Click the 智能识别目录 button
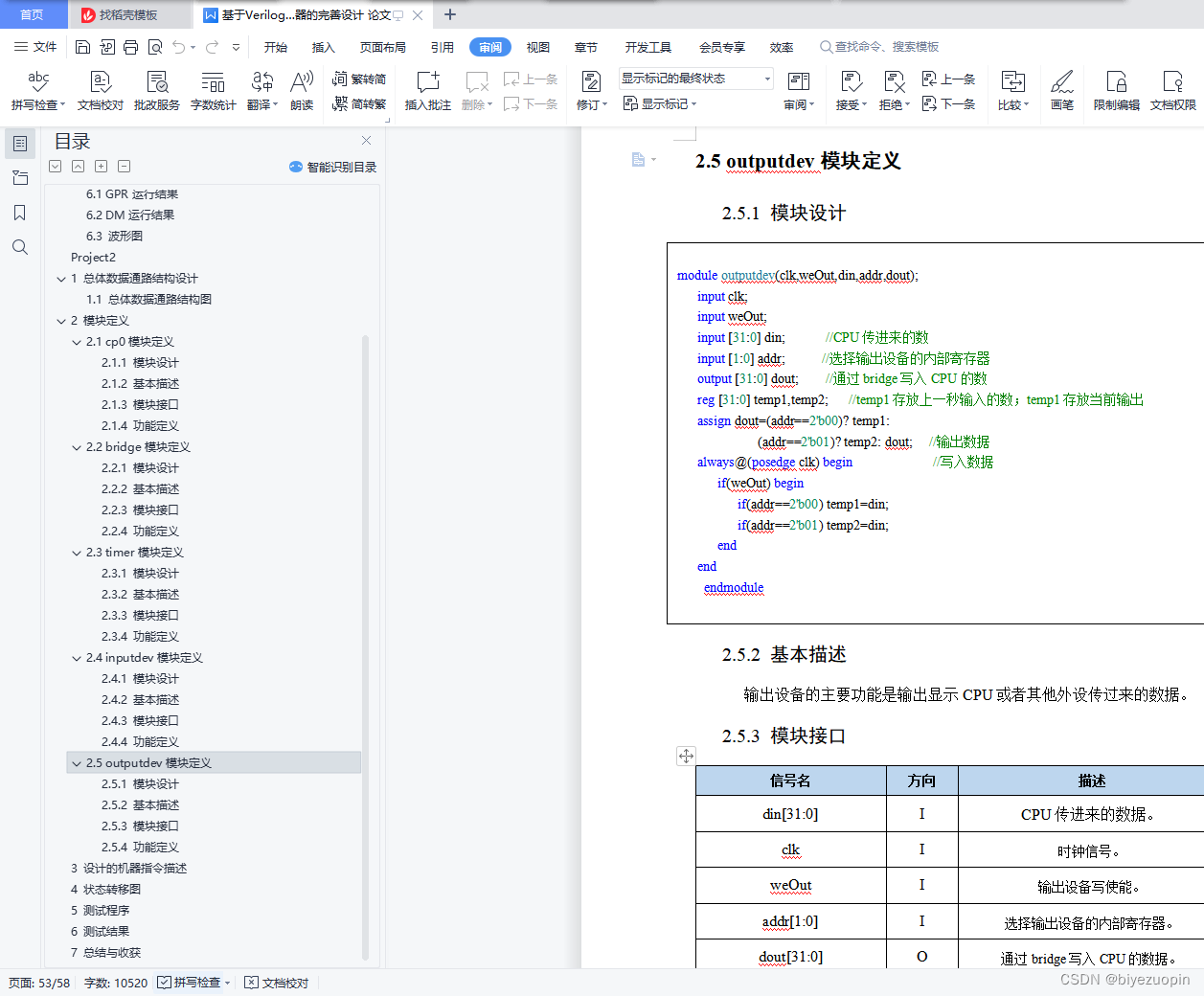Image resolution: width=1204 pixels, height=996 pixels. click(331, 166)
